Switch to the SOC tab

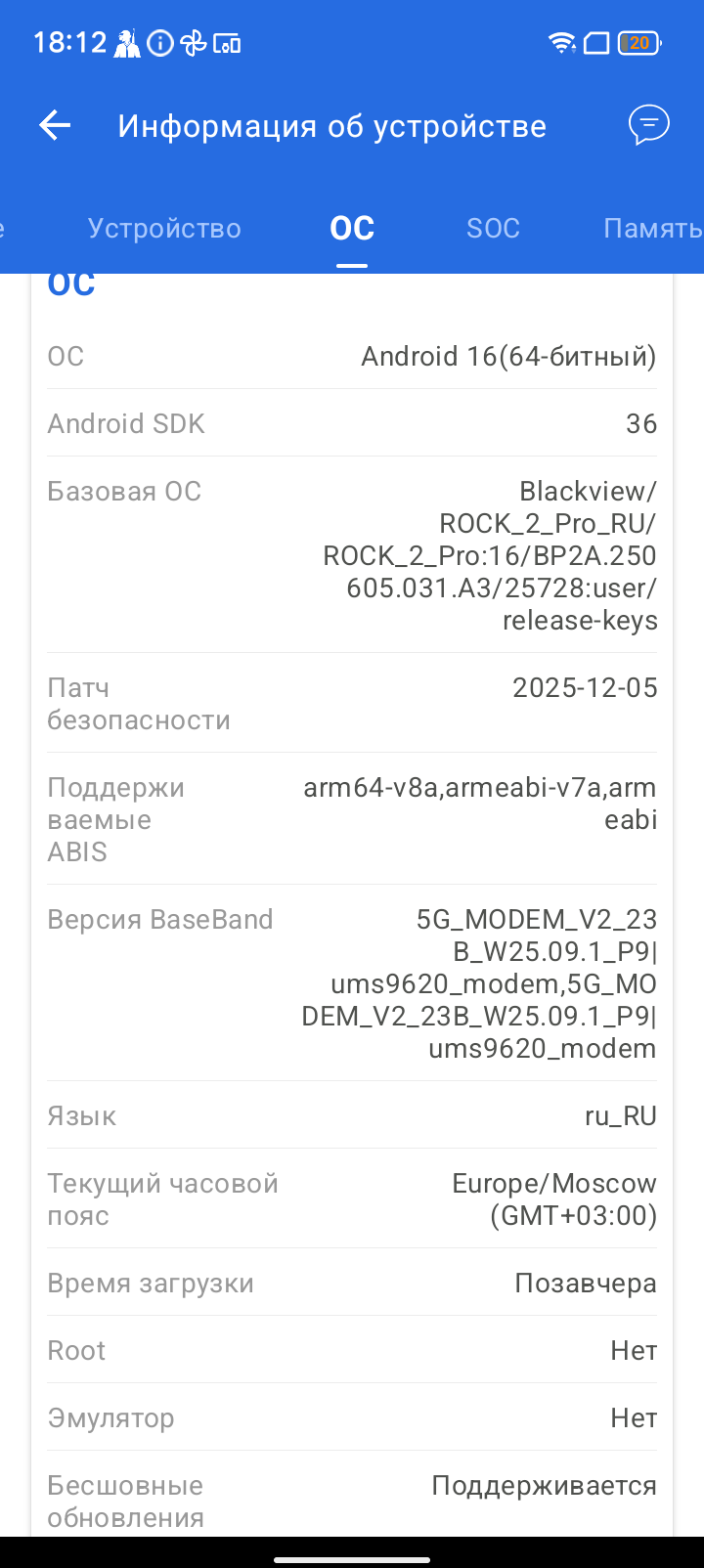pos(493,228)
